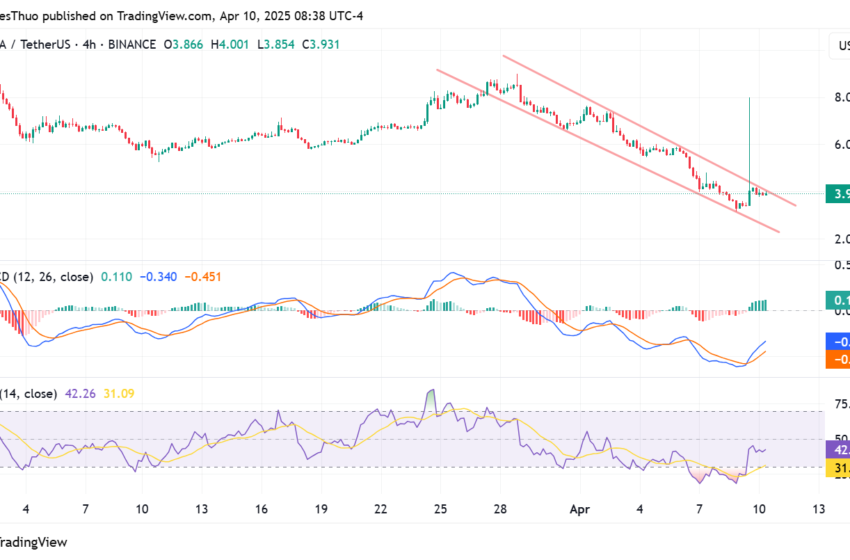This screenshot has width=850, height=560.
Task: Click the green current price tag
Action: [x=837, y=194]
